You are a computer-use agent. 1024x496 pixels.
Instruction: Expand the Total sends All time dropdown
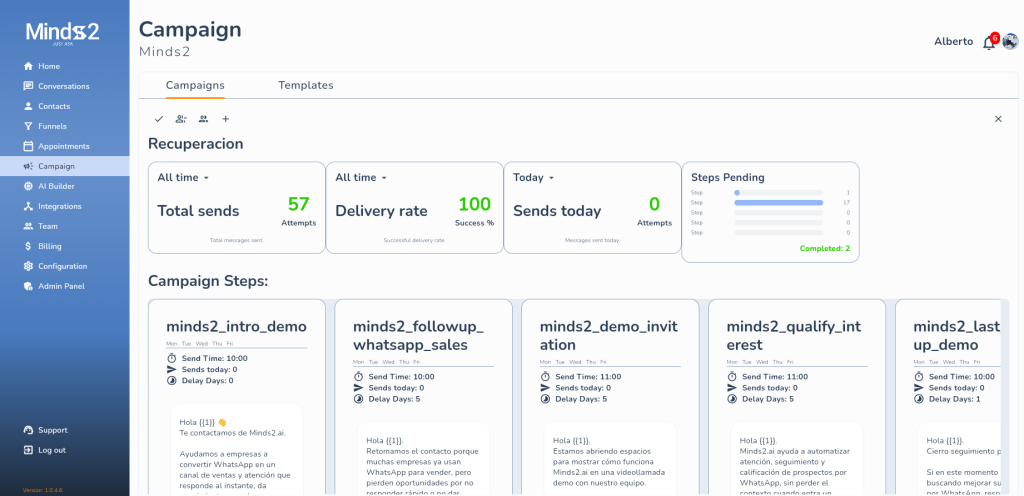pyautogui.click(x=184, y=178)
